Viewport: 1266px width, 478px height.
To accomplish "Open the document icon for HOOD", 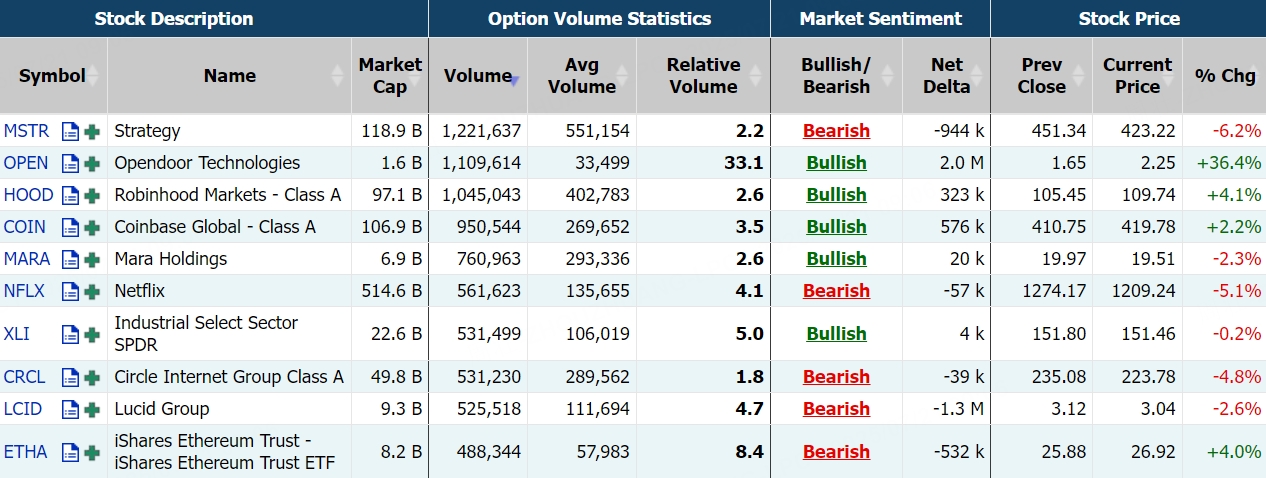I will (x=70, y=196).
